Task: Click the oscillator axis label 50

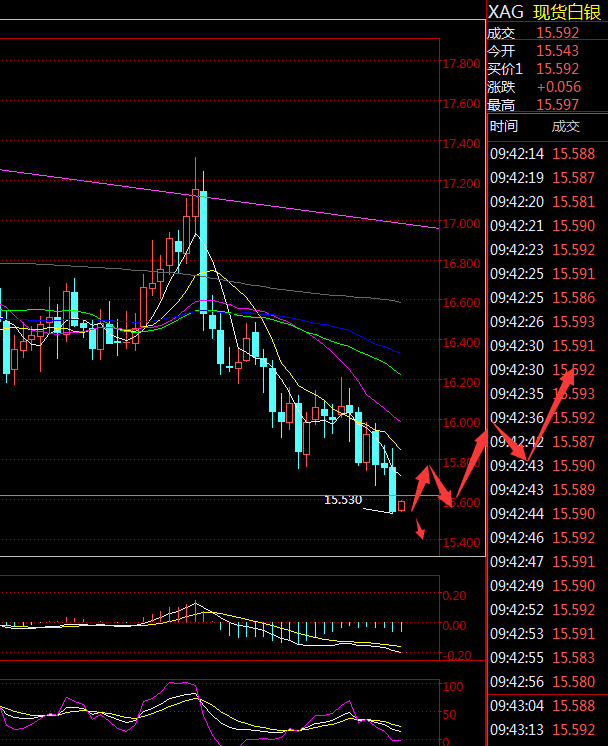Action: pos(450,715)
